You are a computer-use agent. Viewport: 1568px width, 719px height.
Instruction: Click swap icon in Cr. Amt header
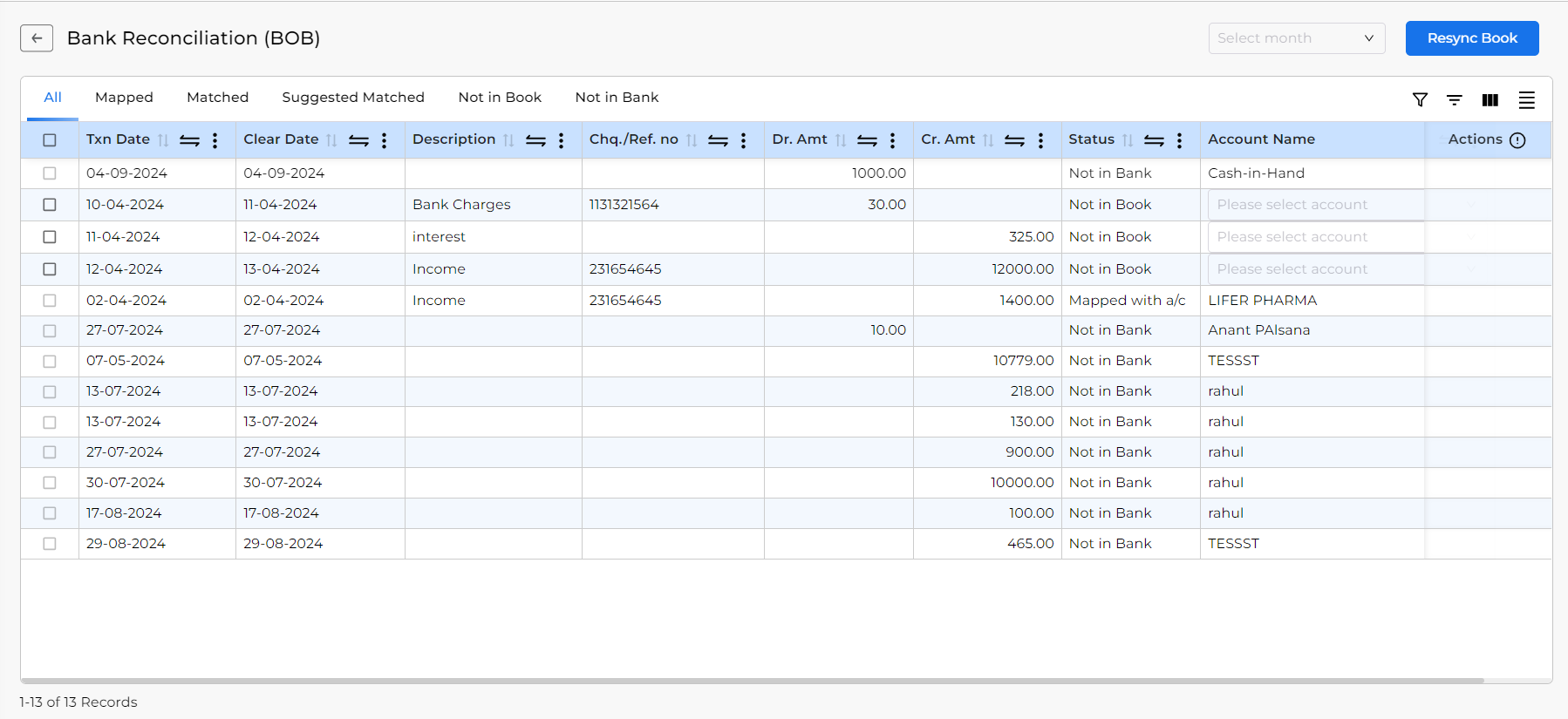pos(1014,140)
